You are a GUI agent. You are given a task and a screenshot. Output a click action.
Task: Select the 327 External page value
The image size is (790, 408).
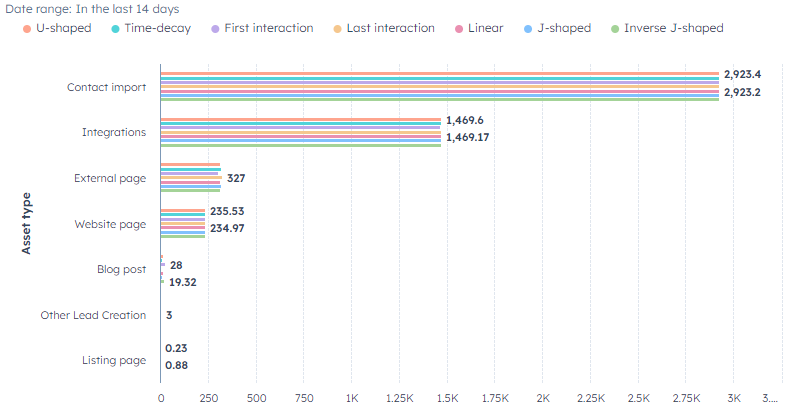pyautogui.click(x=237, y=178)
